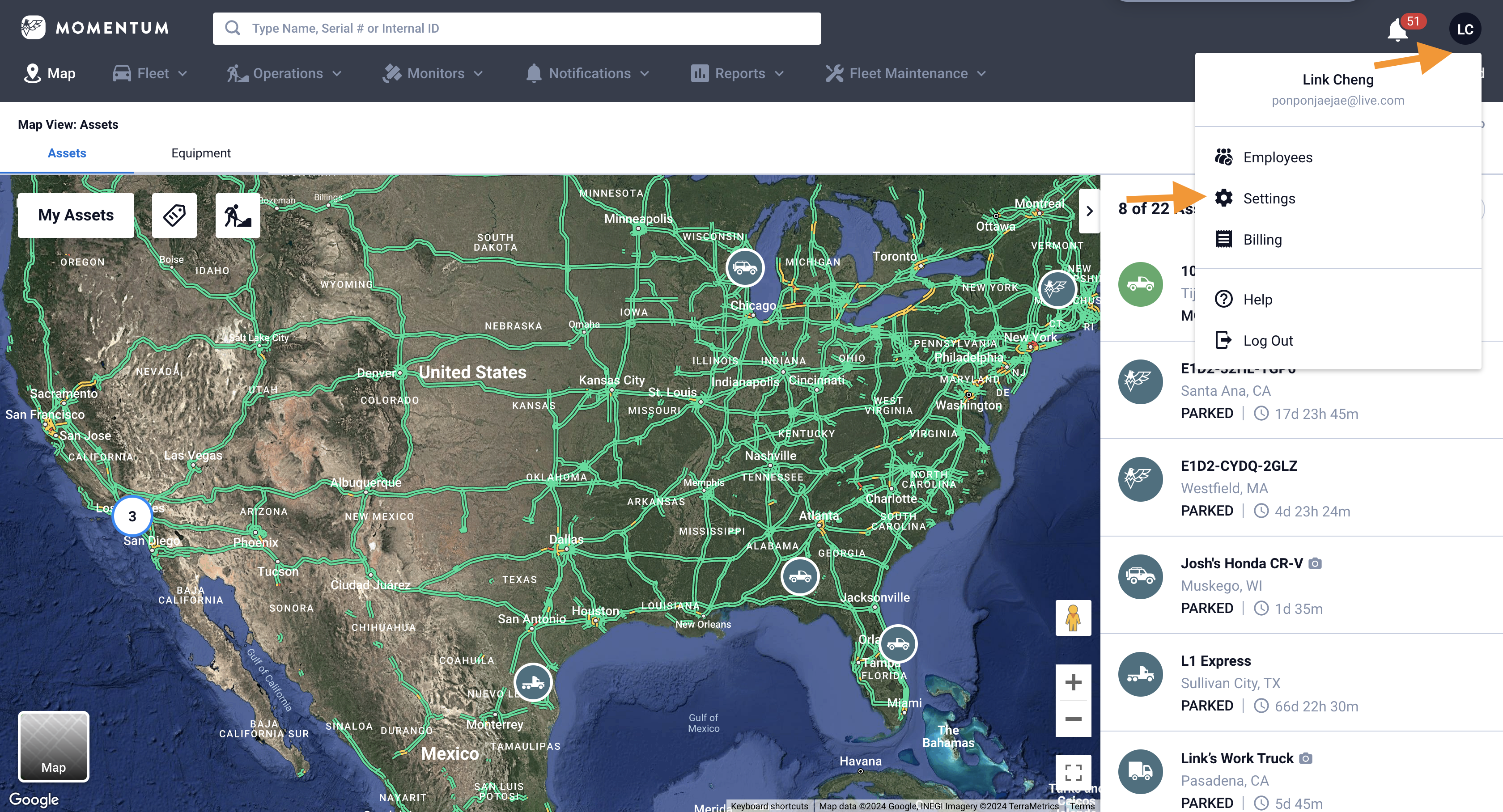Click camera icon beside Josh's Honda CR-V

coord(1315,563)
